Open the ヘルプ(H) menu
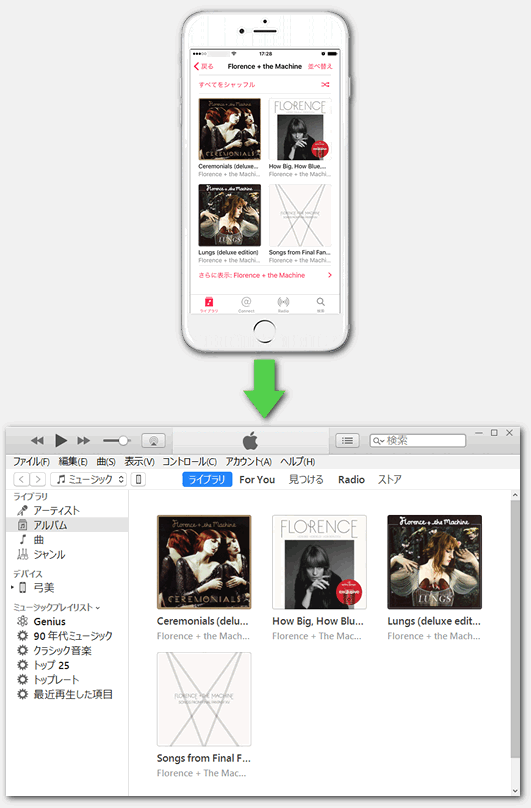This screenshot has height=808, width=531. pos(297,462)
